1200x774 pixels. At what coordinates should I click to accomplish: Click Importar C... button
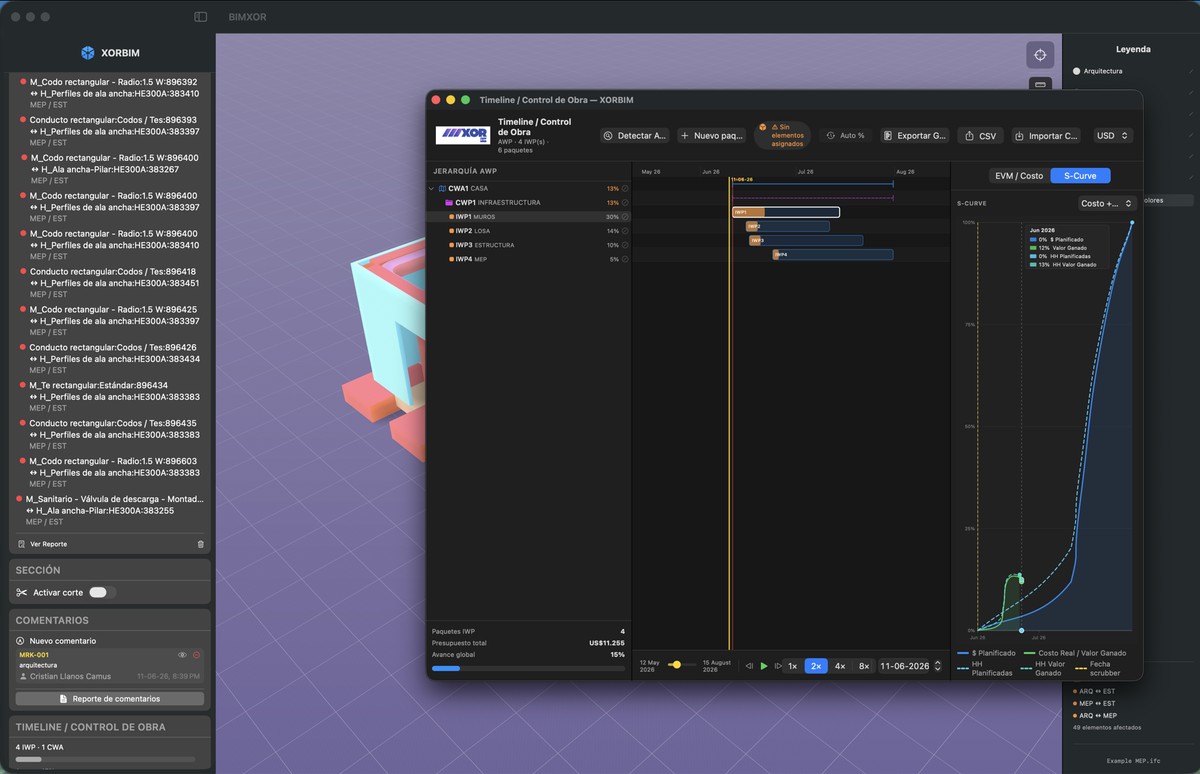[x=1046, y=135]
